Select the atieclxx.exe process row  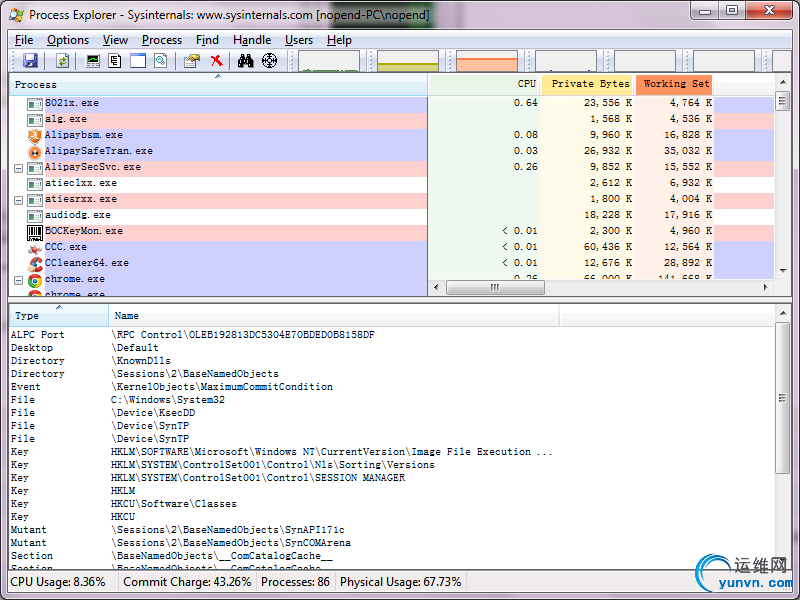click(x=391, y=183)
